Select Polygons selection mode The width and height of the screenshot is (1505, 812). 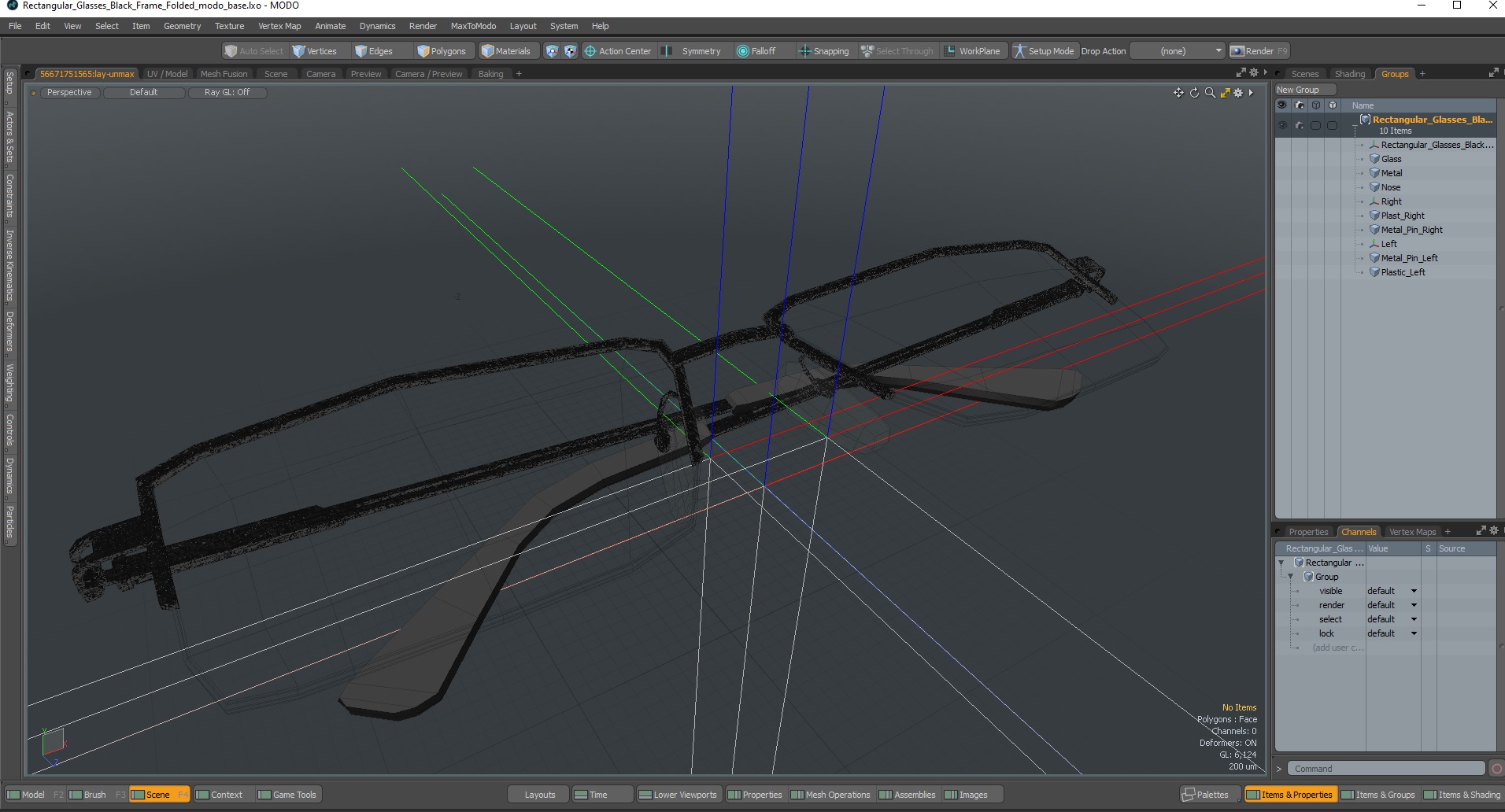point(442,51)
